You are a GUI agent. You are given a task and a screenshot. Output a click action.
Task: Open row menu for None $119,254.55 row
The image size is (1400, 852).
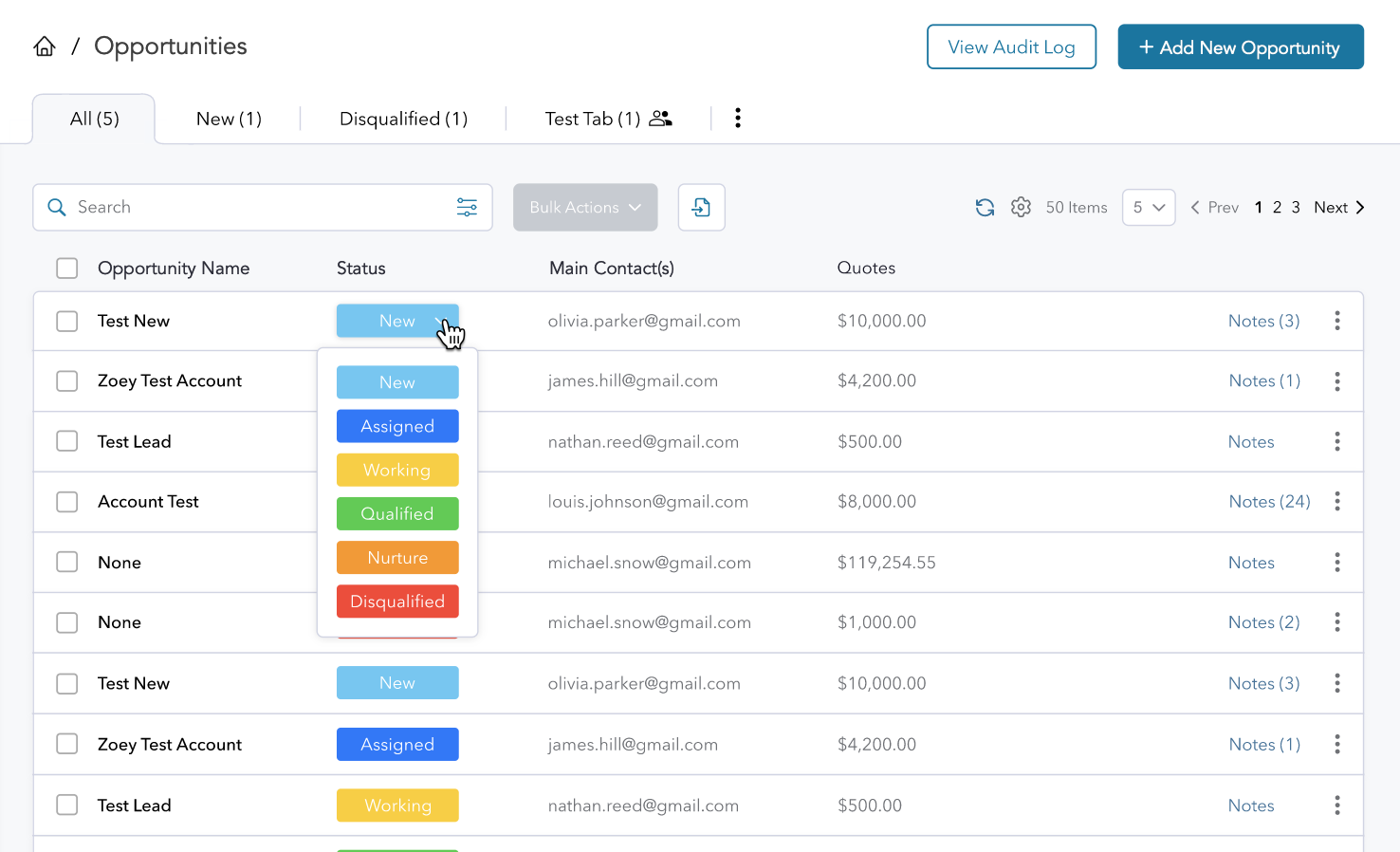1337,563
